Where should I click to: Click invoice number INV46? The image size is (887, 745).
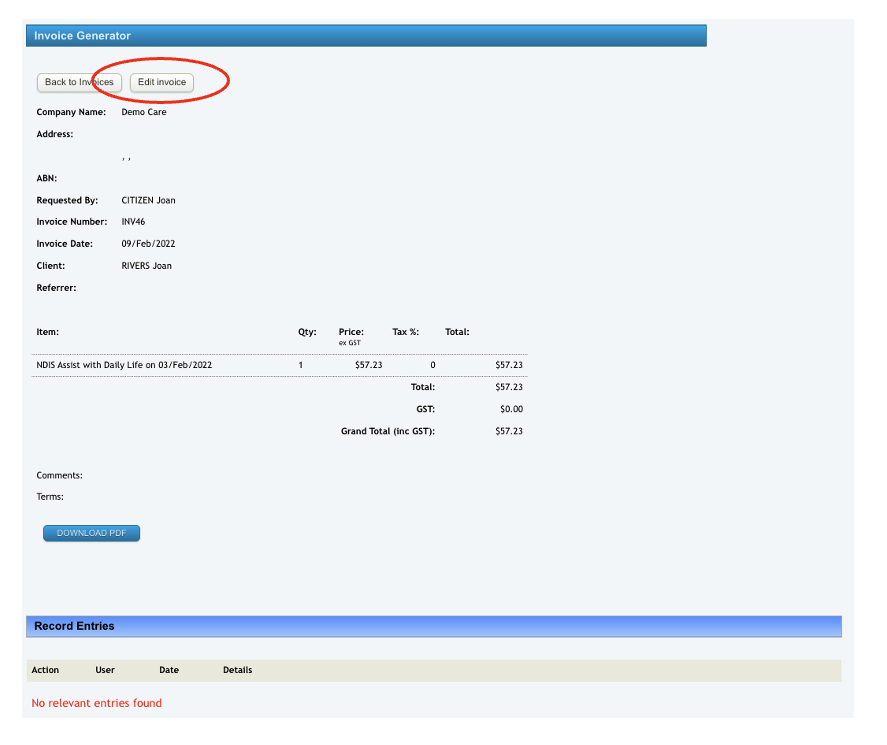[x=133, y=222]
